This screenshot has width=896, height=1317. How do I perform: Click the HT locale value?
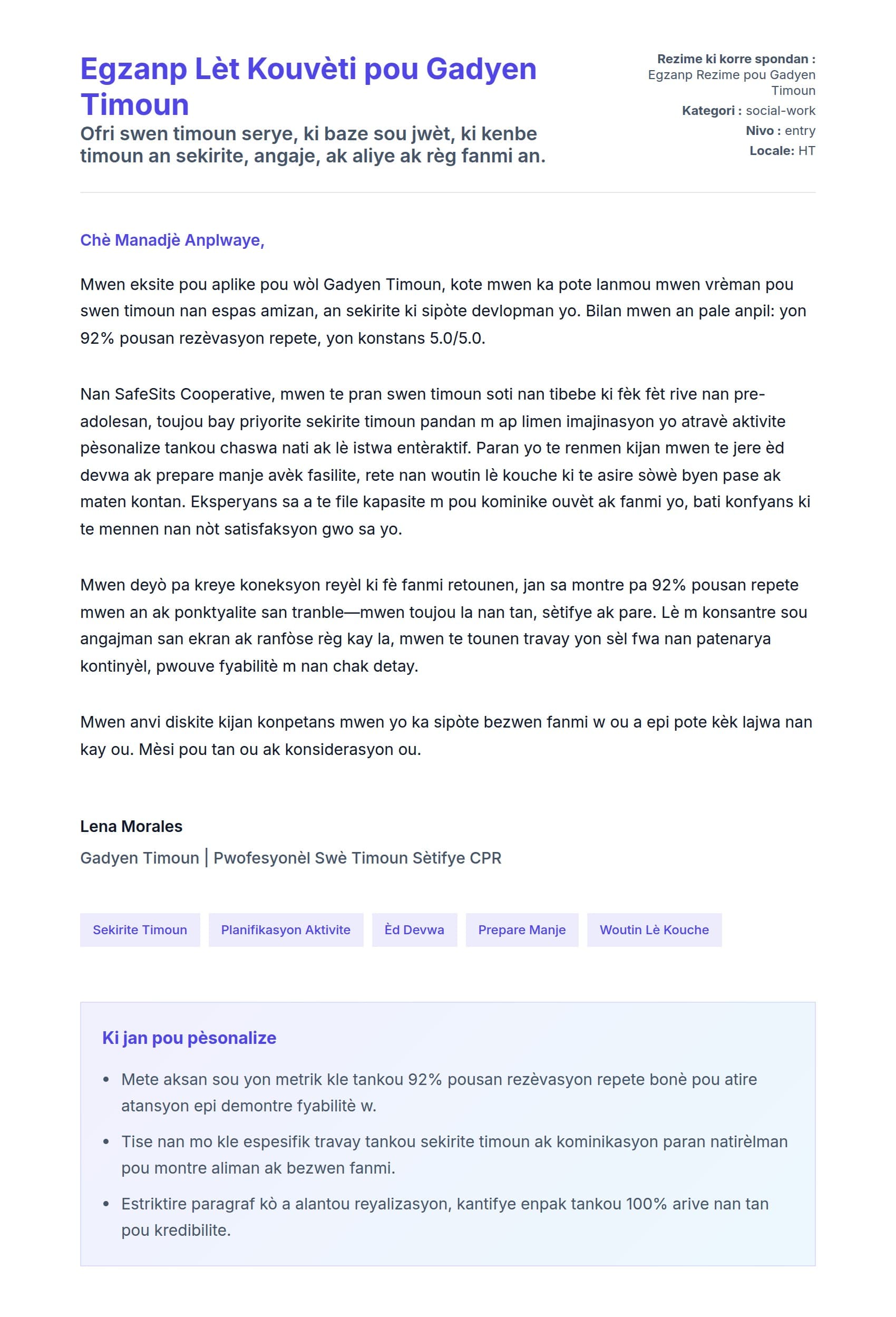[806, 151]
